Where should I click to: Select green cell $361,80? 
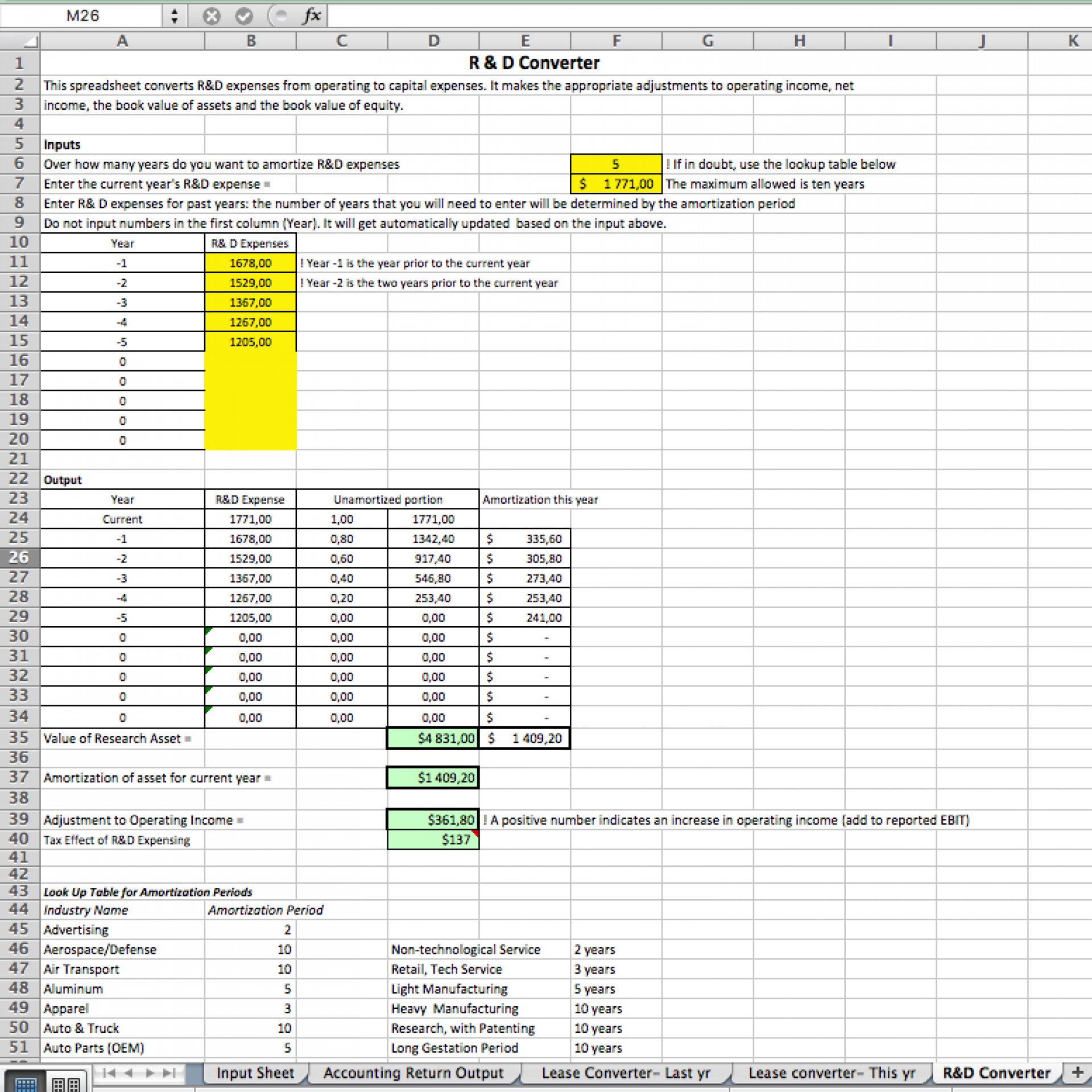(x=433, y=820)
